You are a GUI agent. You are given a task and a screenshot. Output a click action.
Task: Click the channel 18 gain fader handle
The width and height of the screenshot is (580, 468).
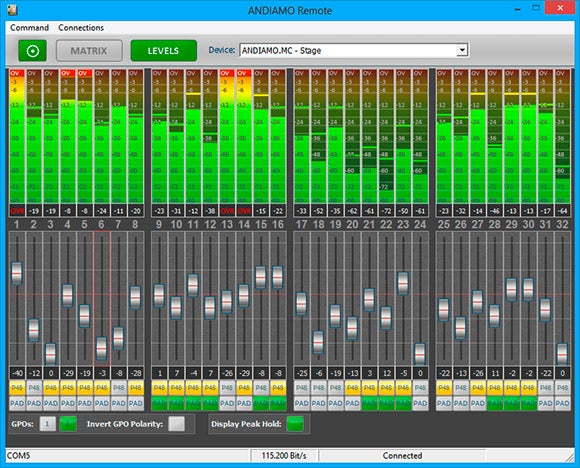point(318,342)
